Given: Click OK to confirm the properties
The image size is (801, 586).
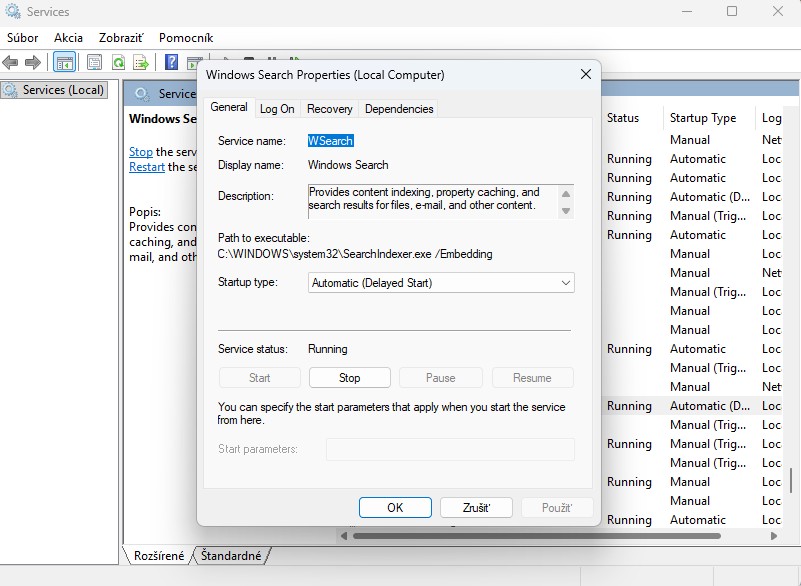Looking at the screenshot, I should 395,508.
